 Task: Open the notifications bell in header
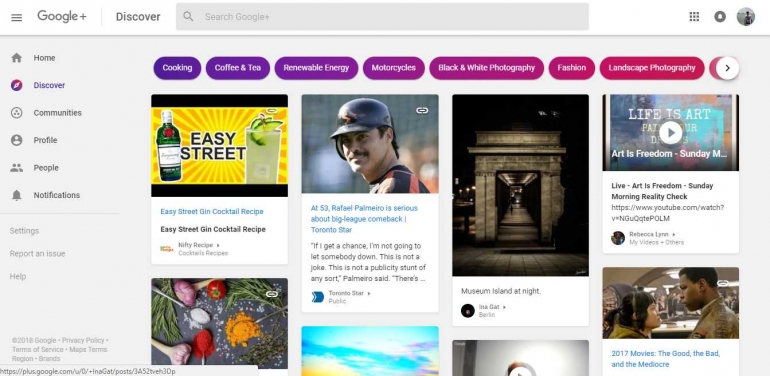coord(720,17)
